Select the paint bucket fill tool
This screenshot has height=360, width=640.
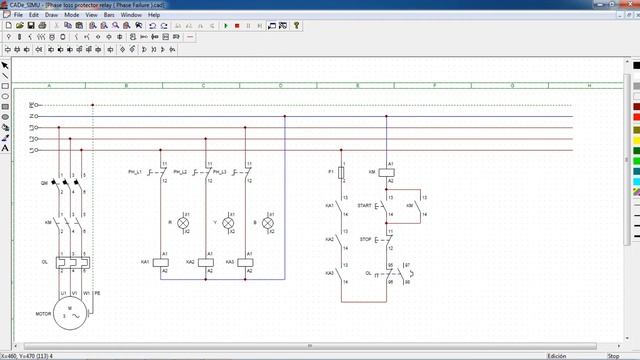pyautogui.click(x=5, y=127)
